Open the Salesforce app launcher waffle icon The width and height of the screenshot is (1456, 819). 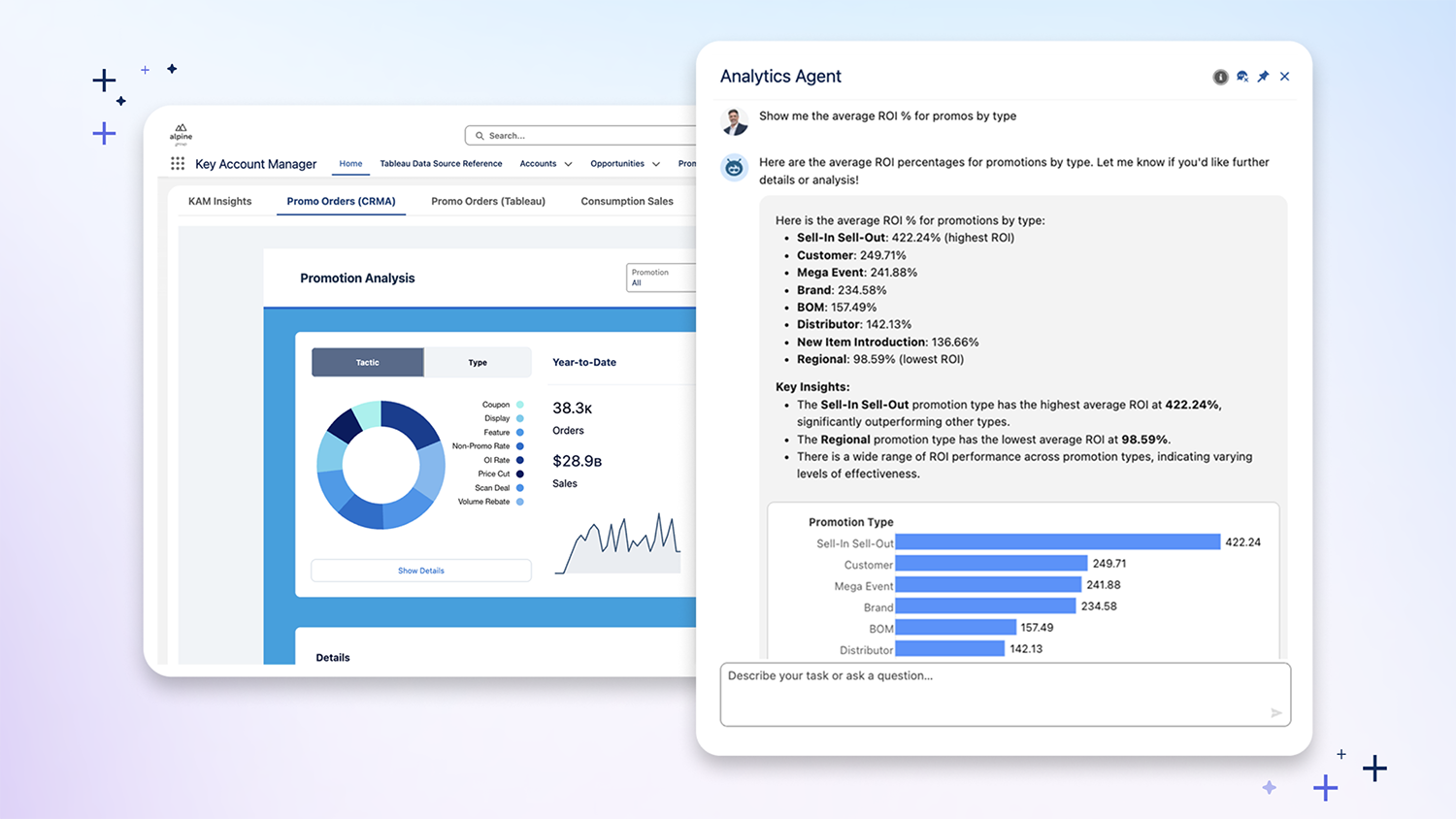178,163
